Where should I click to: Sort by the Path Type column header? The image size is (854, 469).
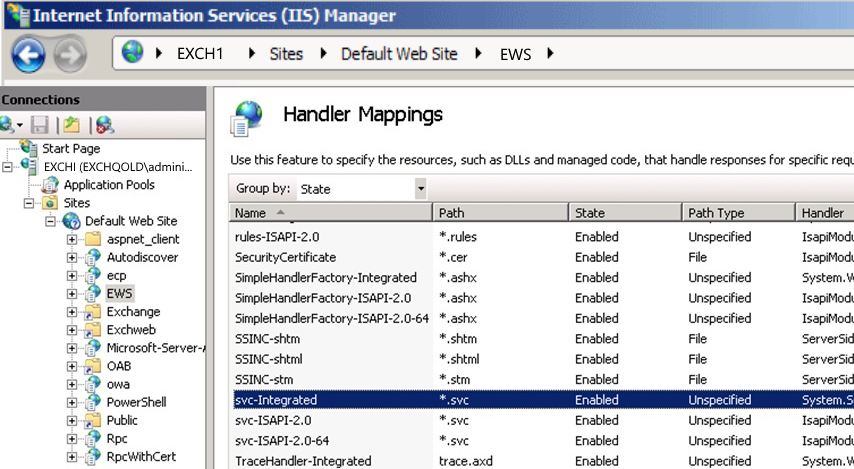click(739, 212)
